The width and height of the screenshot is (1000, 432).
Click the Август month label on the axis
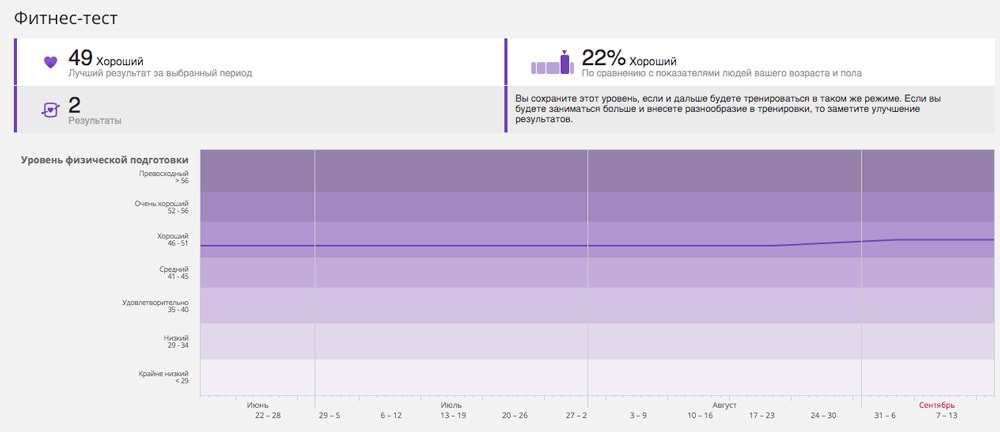pos(724,405)
